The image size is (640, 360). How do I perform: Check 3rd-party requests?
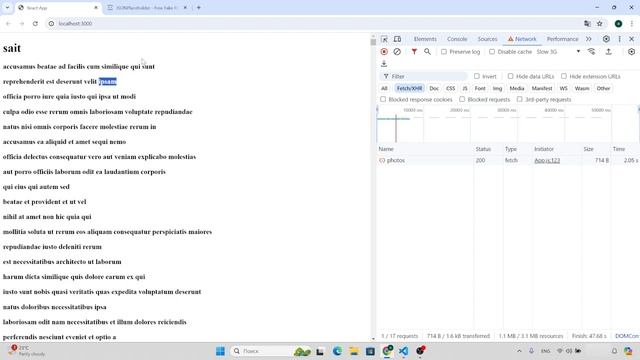click(520, 99)
